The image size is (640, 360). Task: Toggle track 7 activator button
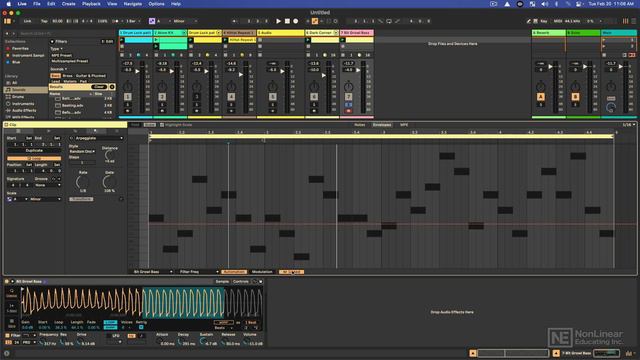348,97
